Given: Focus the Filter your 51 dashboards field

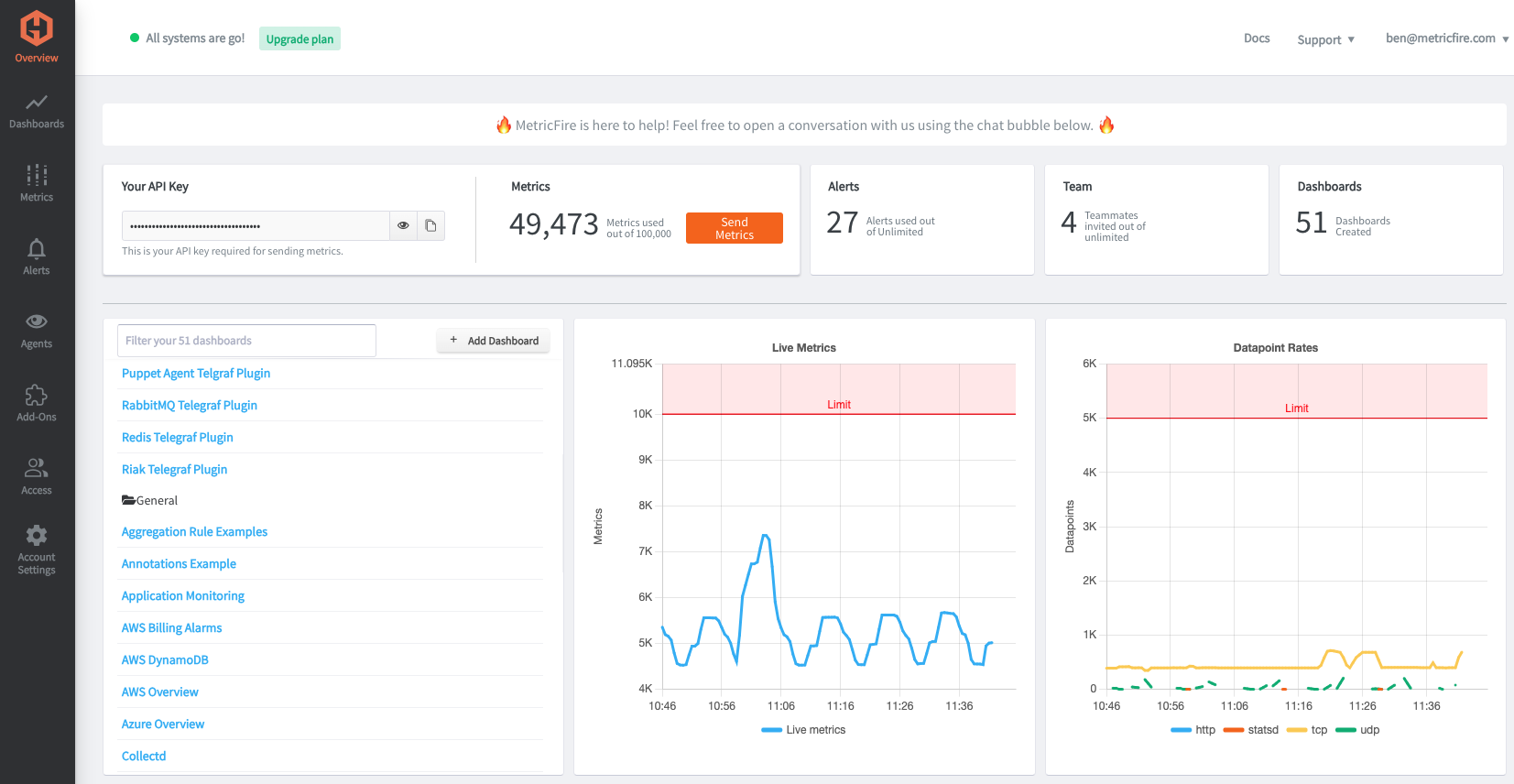Looking at the screenshot, I should pyautogui.click(x=246, y=341).
